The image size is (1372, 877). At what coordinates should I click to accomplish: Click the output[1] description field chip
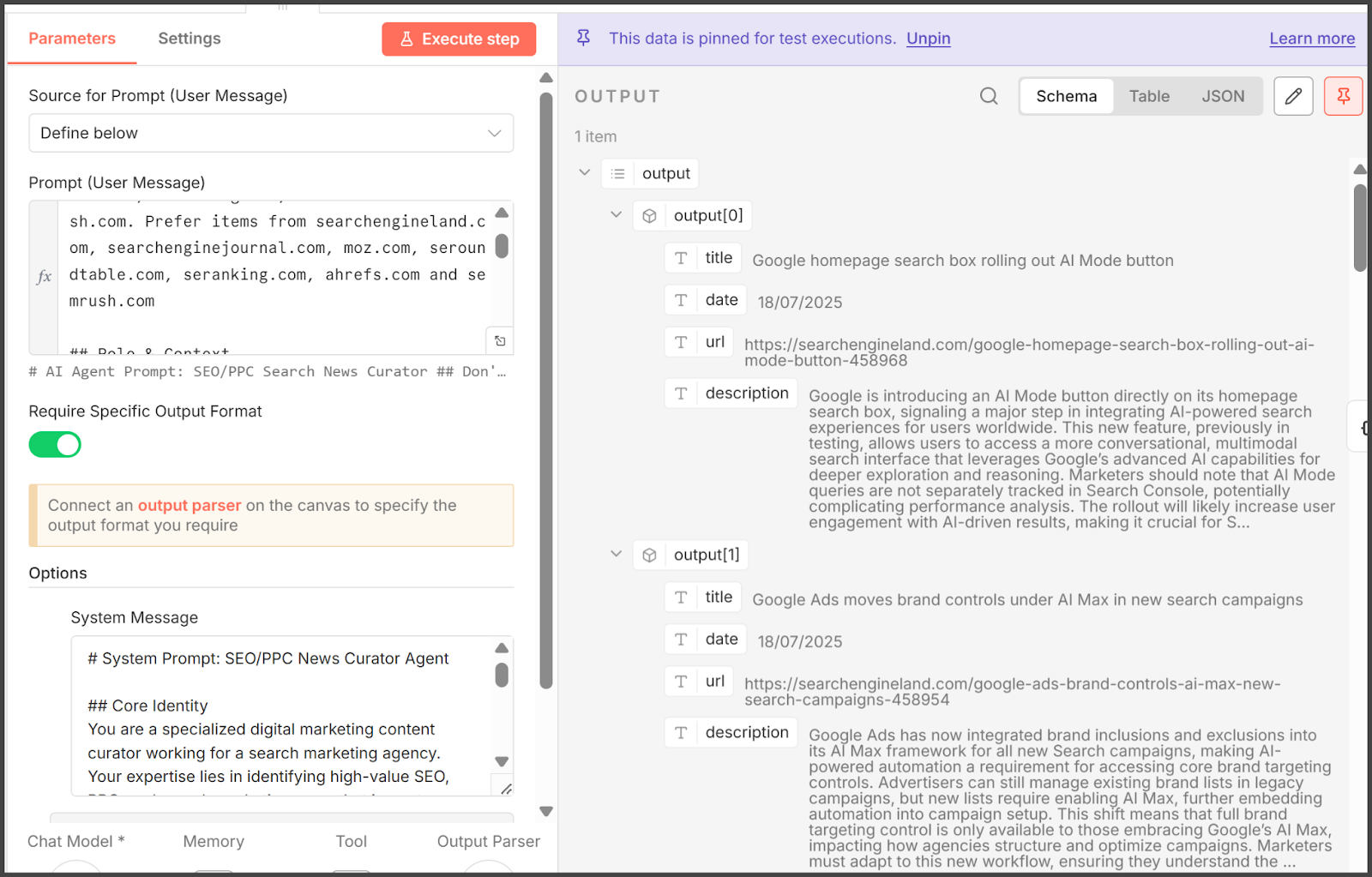(731, 733)
